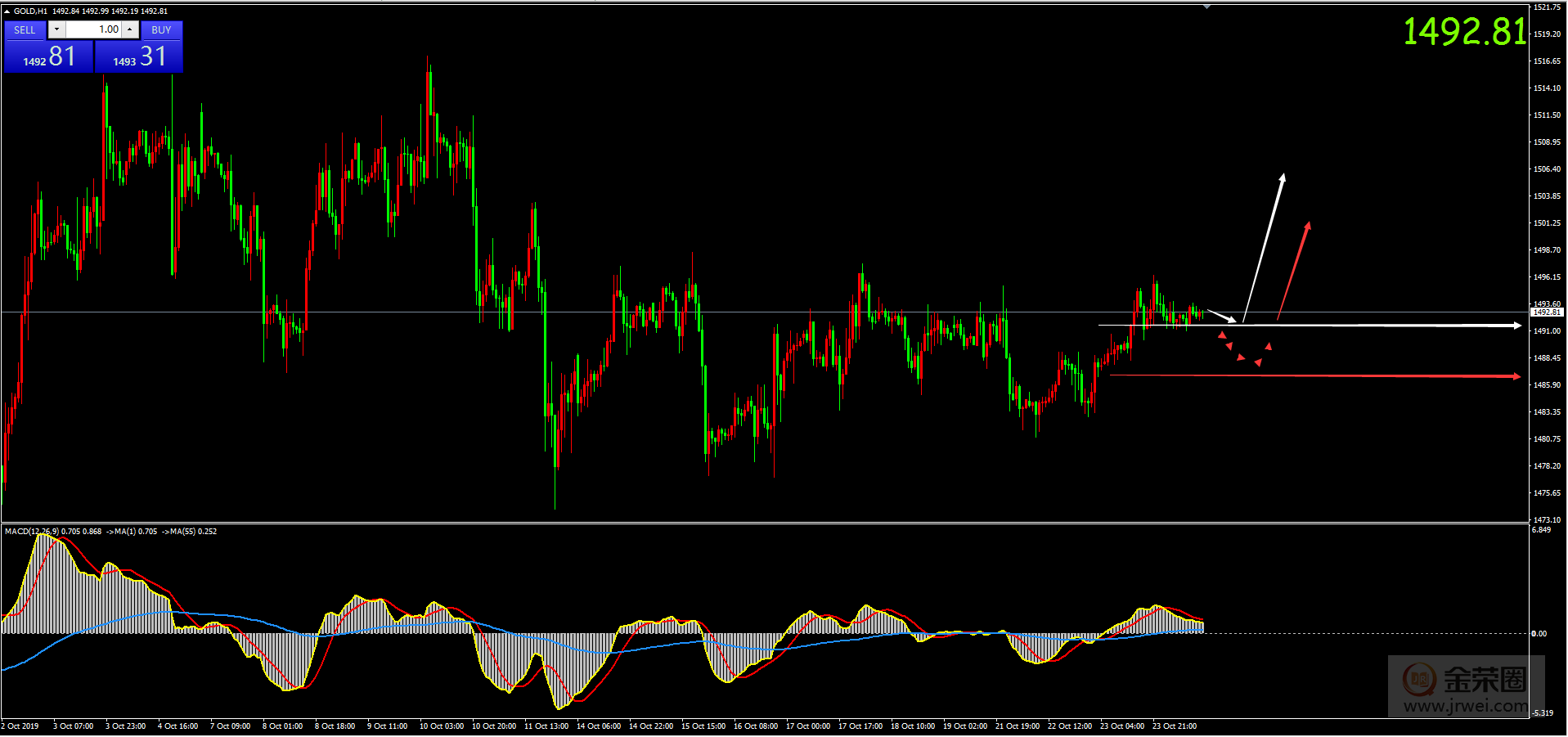Decrease the lot size with the down arrow

[x=56, y=29]
